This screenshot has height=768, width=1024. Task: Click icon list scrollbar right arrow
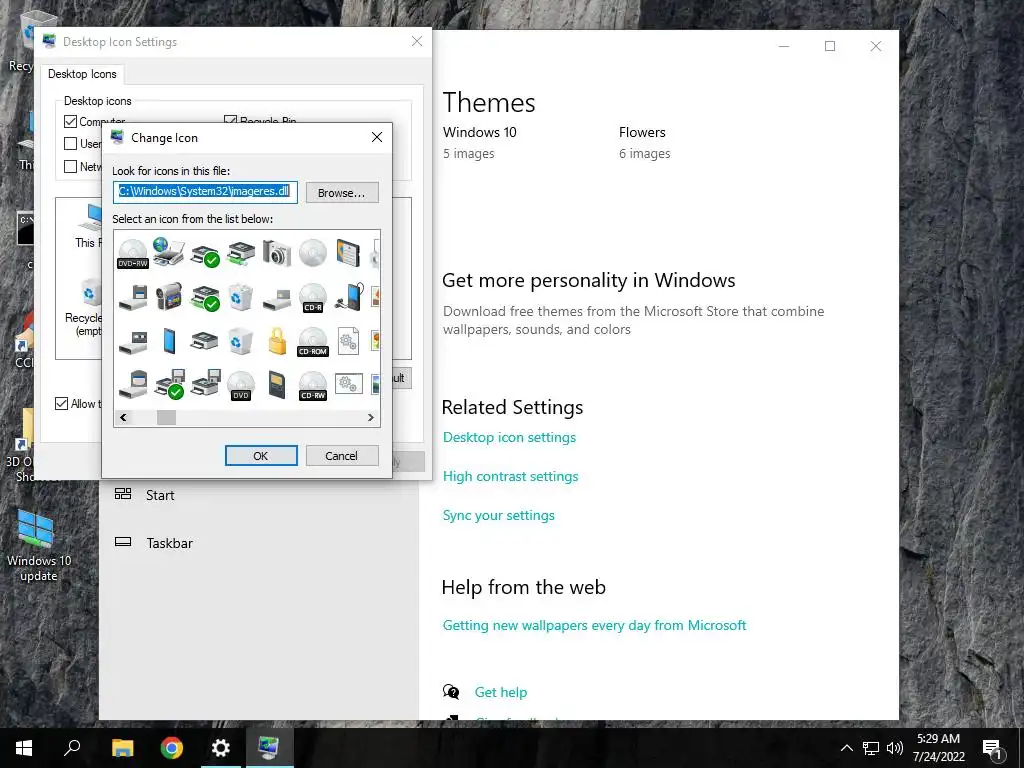tap(371, 417)
